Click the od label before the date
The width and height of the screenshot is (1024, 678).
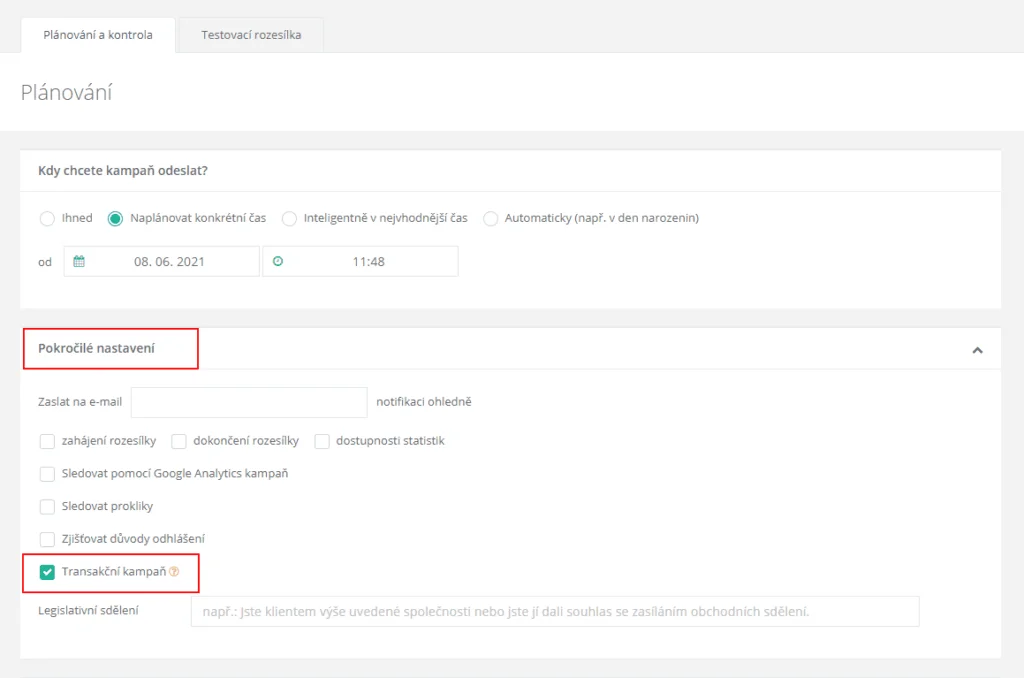point(44,262)
